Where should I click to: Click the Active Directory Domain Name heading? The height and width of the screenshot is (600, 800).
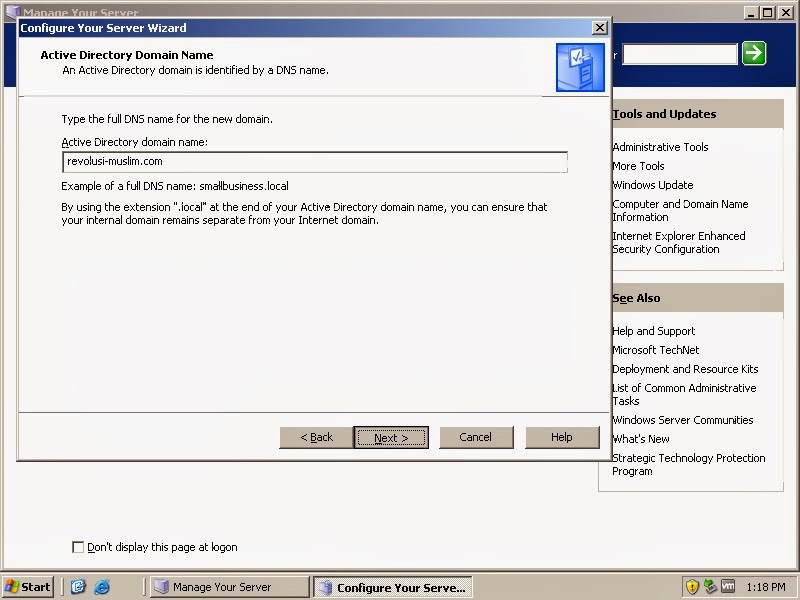coord(127,55)
